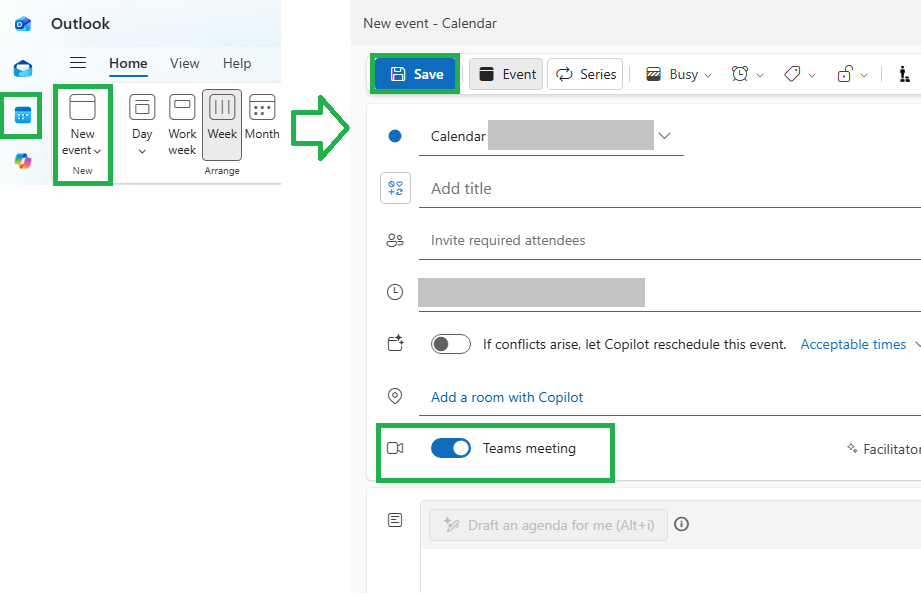Select the Series recurrence button
This screenshot has width=921, height=595.
[585, 74]
